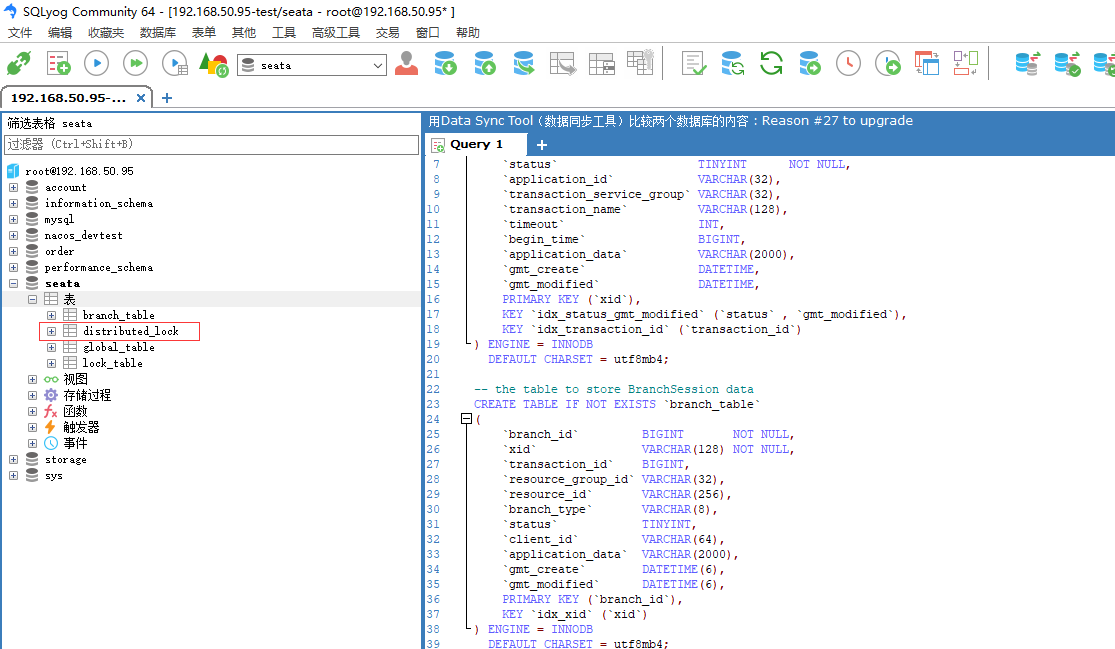Screen dimensions: 1115x649
Task: Open the 其他 menu
Action: pyautogui.click(x=244, y=33)
